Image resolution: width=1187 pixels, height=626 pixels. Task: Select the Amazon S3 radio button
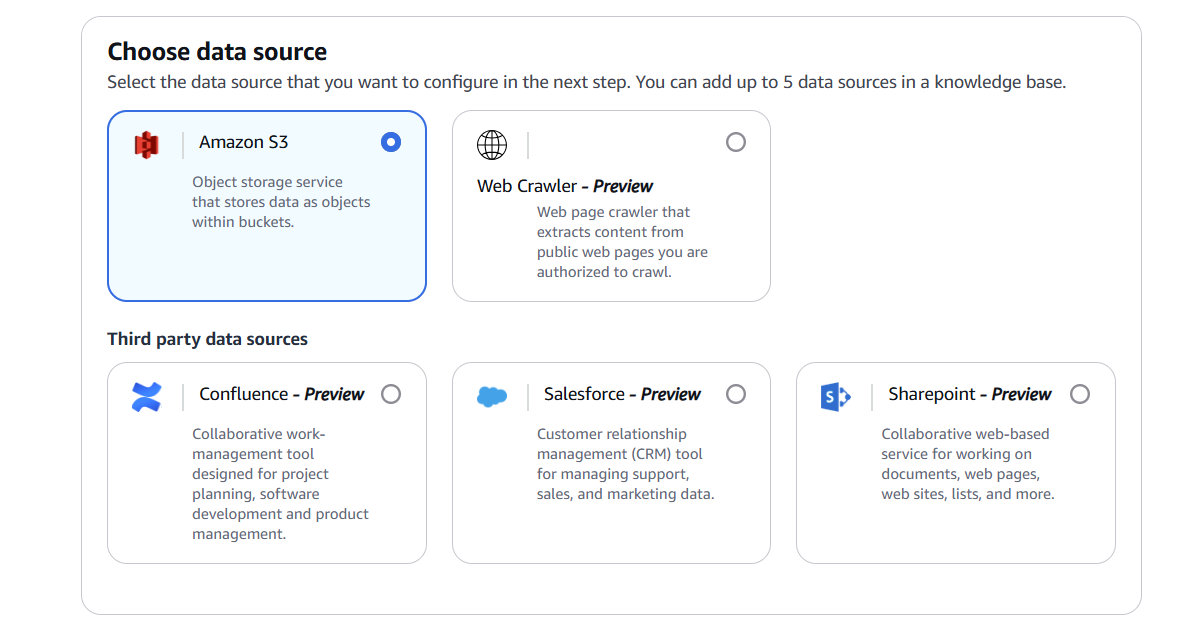tap(391, 142)
